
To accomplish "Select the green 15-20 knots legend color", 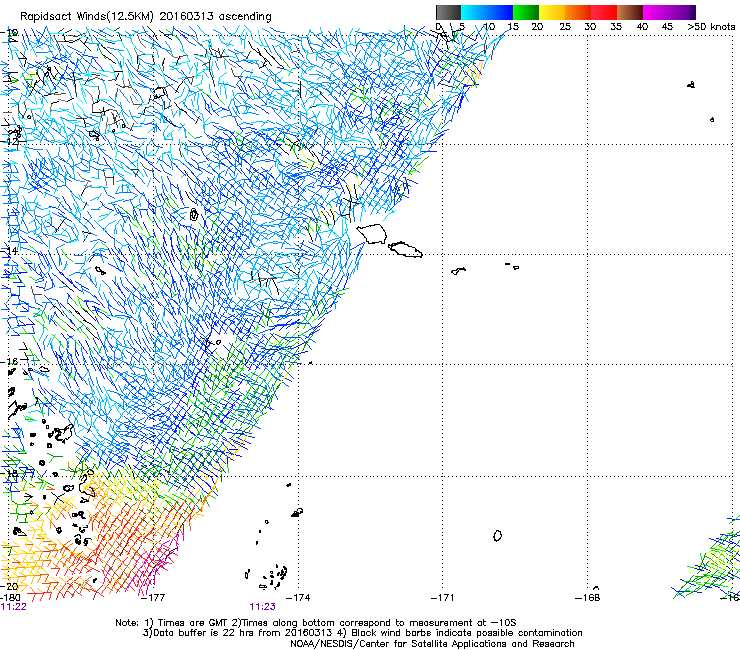I will 526,12.
